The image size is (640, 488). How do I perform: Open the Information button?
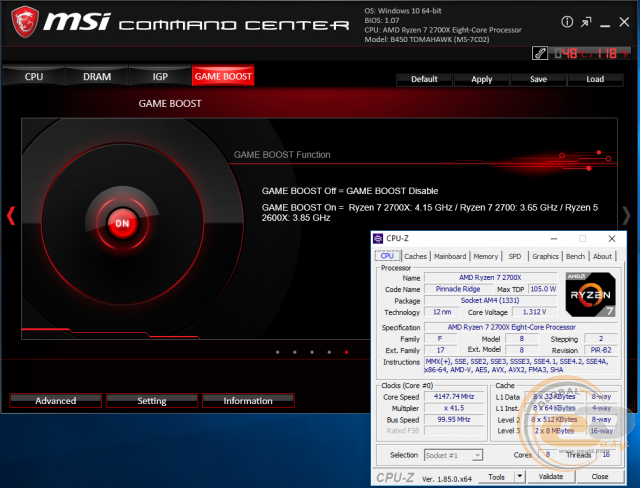pos(248,401)
